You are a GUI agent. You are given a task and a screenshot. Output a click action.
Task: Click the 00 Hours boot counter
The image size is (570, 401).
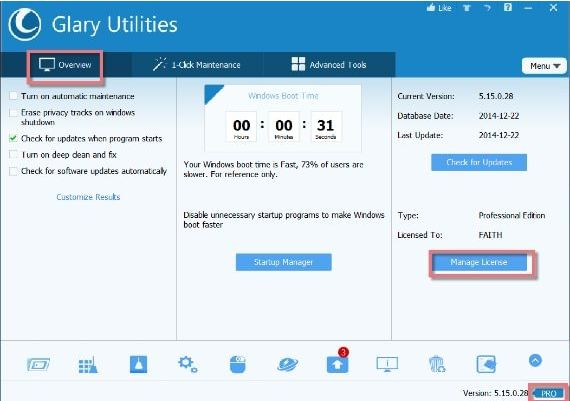tap(241, 127)
